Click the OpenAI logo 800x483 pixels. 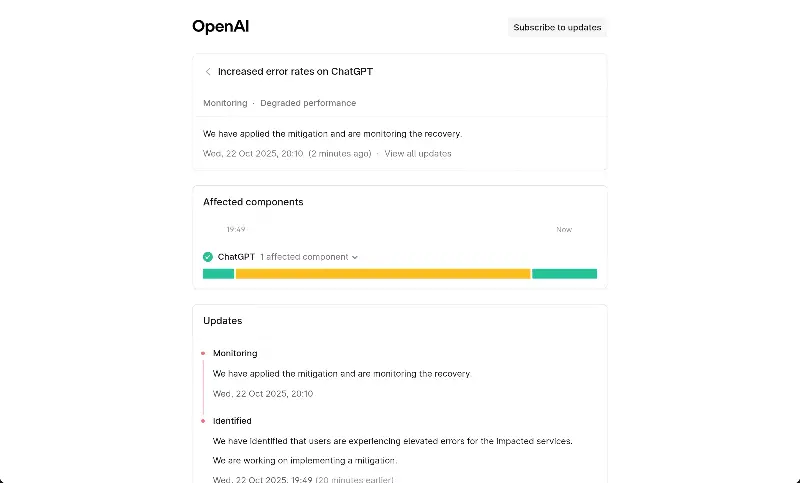(x=220, y=27)
